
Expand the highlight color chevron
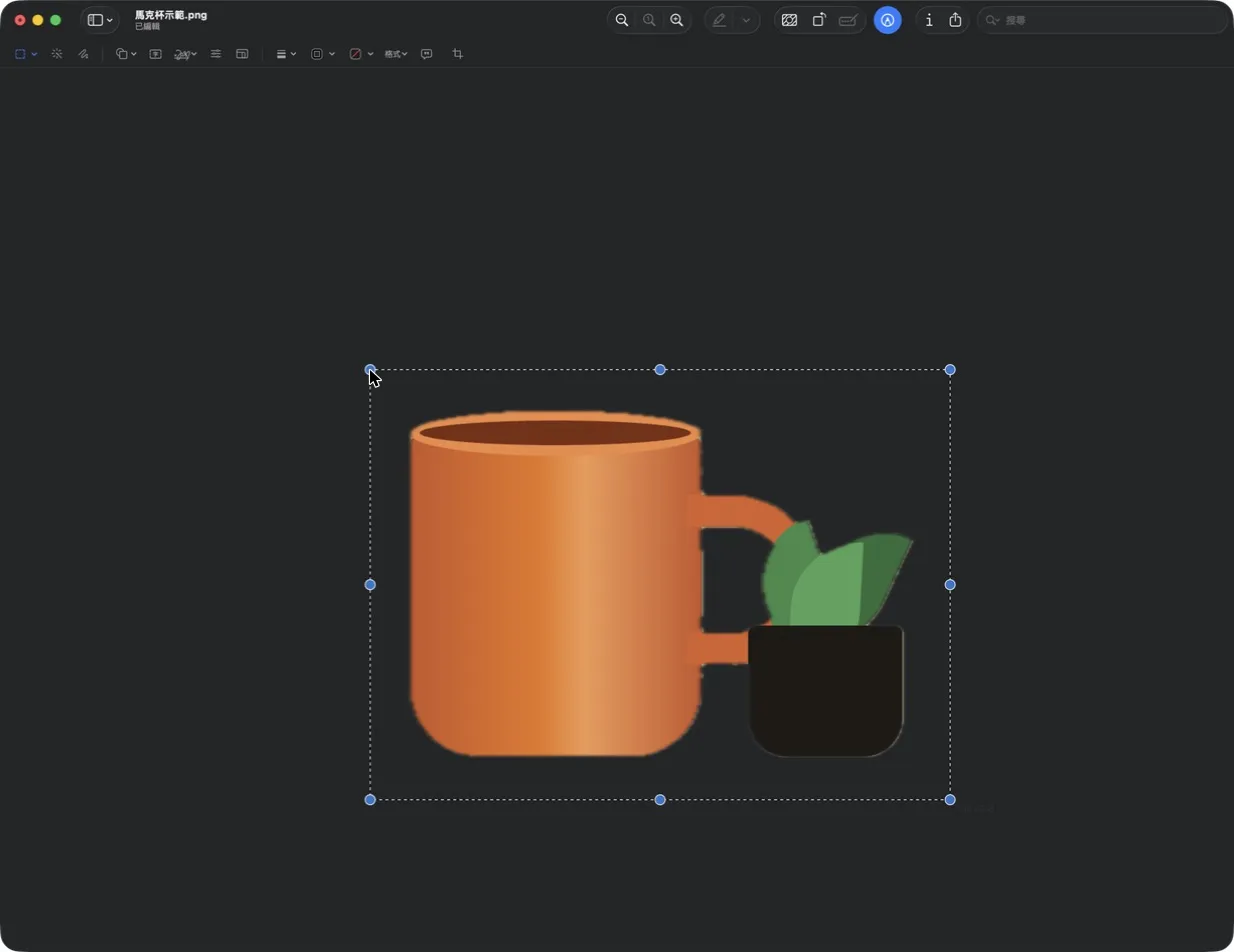(746, 20)
